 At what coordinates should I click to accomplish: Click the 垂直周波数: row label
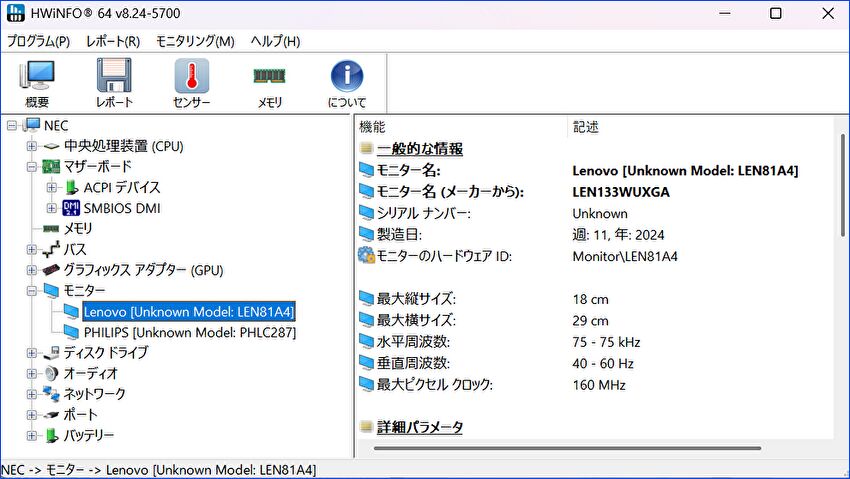pyautogui.click(x=413, y=364)
